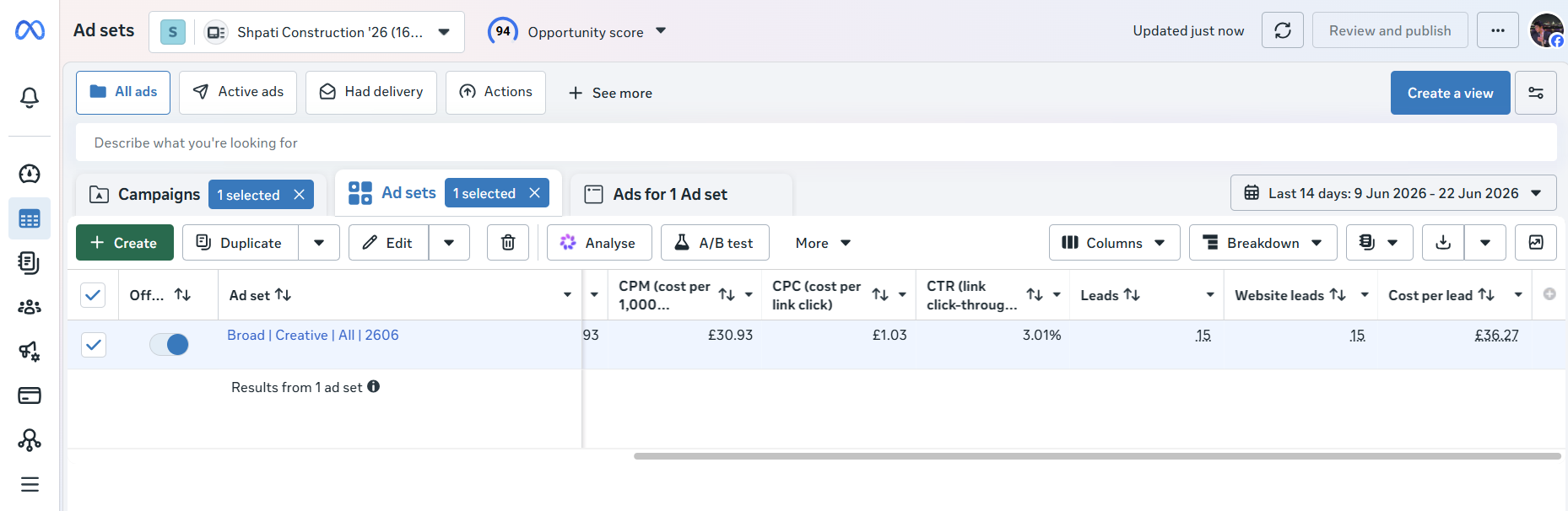Show info about results from 1 ad set
This screenshot has height=511, width=1568.
coord(374,386)
